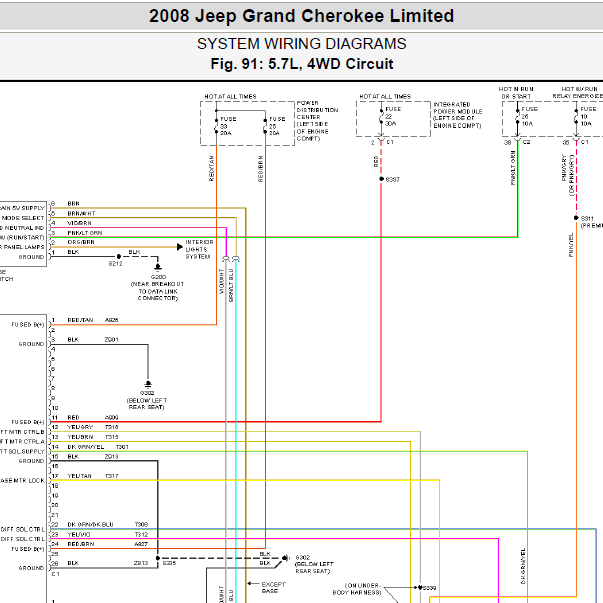Image resolution: width=603 pixels, height=603 pixels.
Task: Click the 'FUSE 22 30A' label
Action: pos(393,116)
